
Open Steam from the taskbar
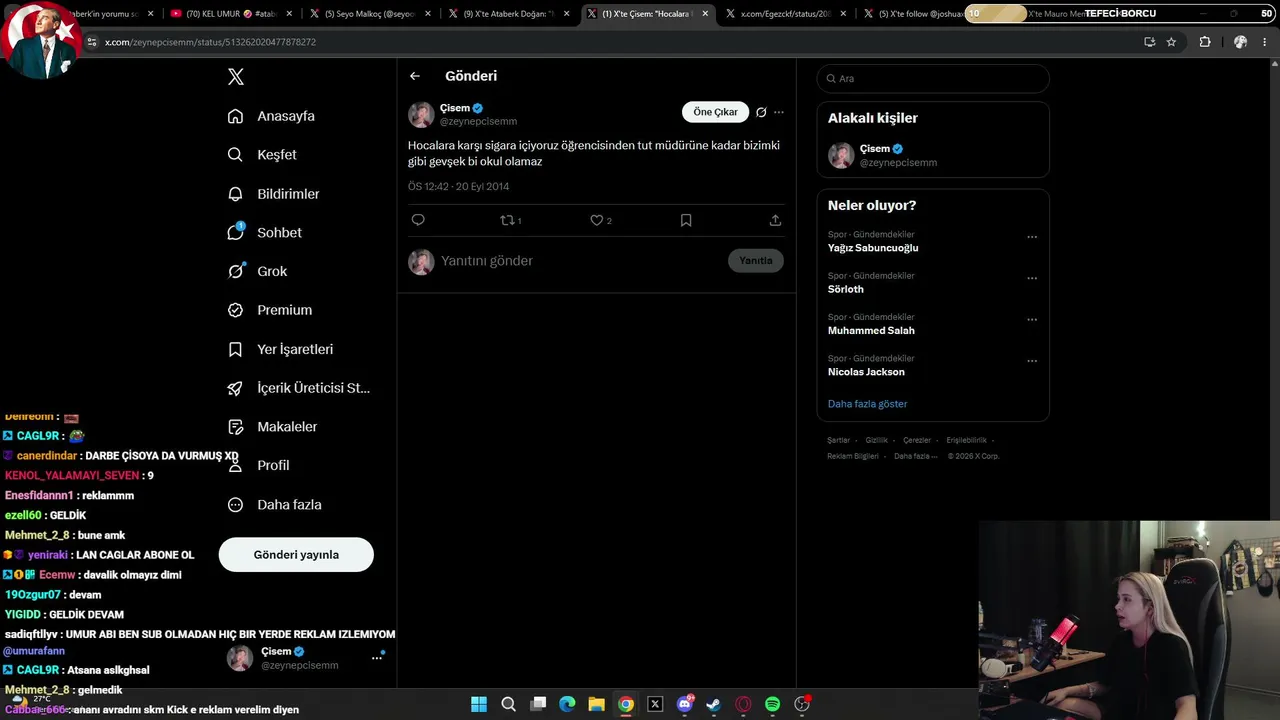[x=713, y=704]
